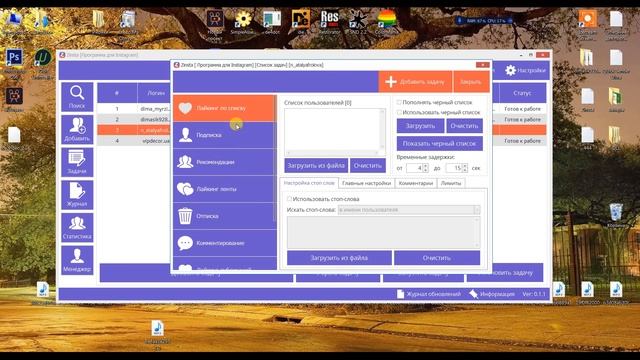Open the Задачи tasks section in sidebar
The width and height of the screenshot is (640, 360).
[77, 162]
